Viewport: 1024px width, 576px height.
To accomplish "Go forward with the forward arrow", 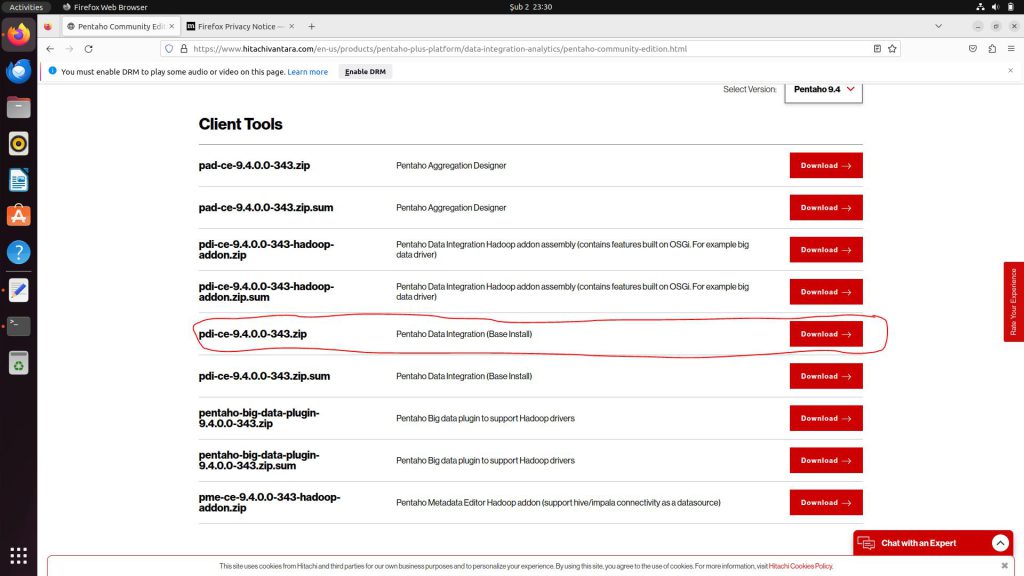I will pos(69,49).
